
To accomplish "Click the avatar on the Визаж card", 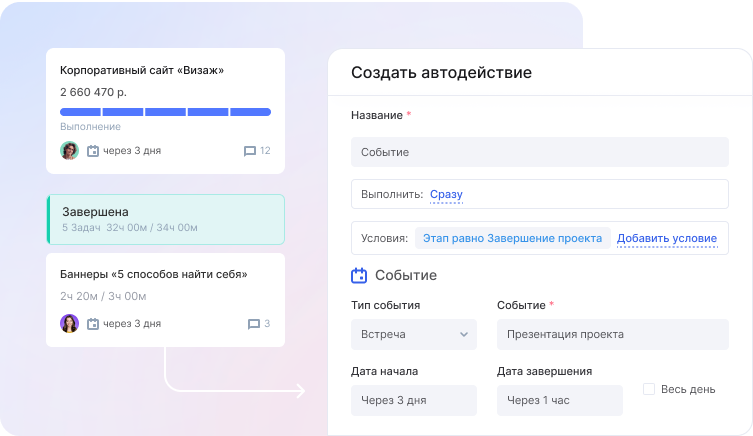I will pyautogui.click(x=69, y=151).
